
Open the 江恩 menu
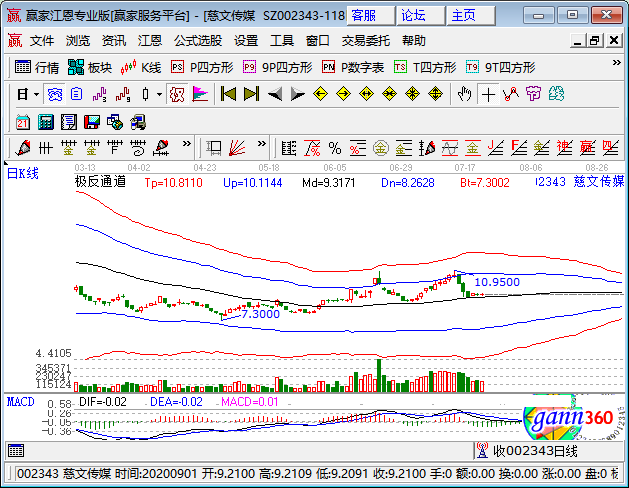(x=150, y=41)
